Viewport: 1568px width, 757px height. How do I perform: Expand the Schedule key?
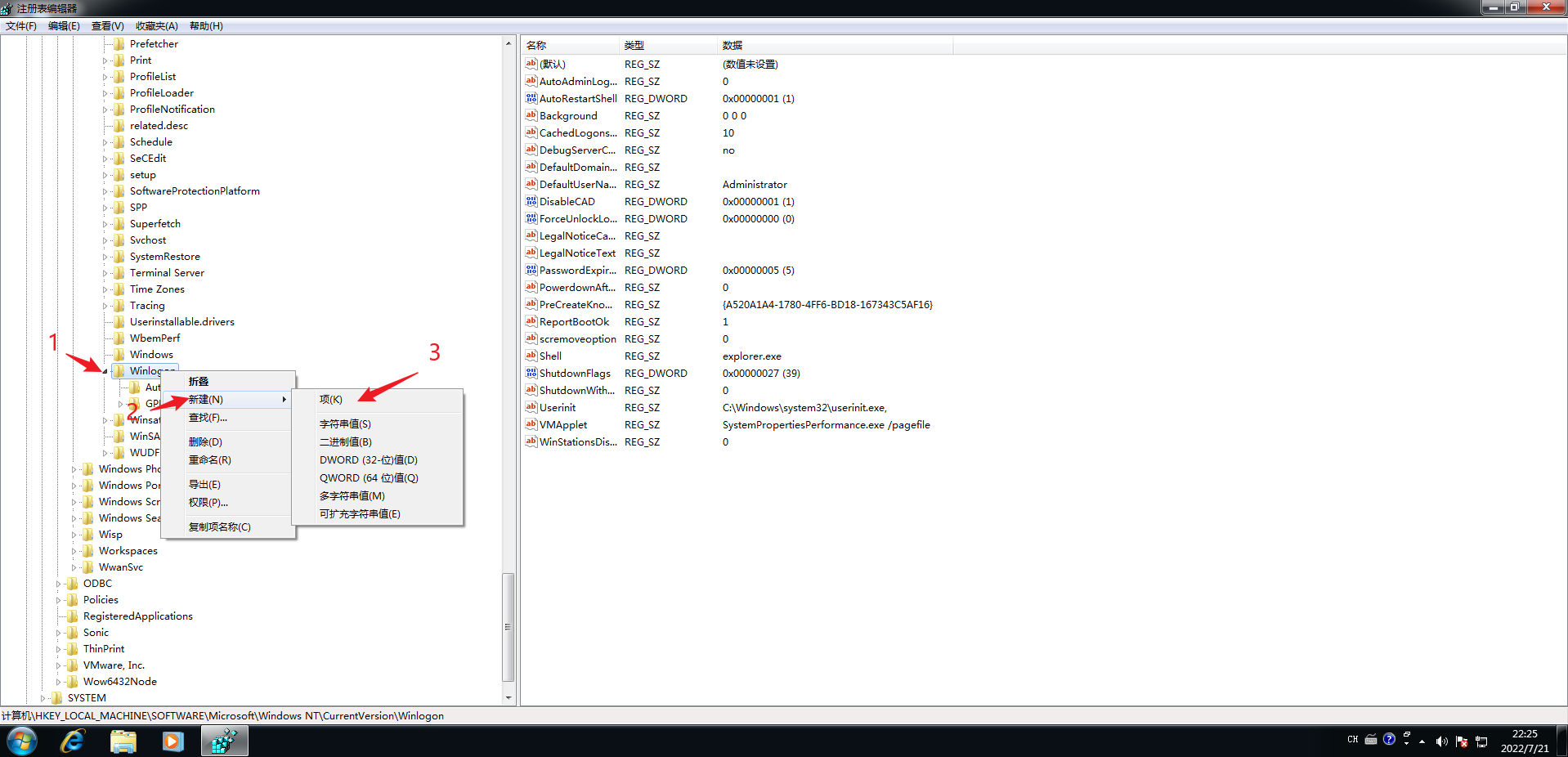click(105, 142)
